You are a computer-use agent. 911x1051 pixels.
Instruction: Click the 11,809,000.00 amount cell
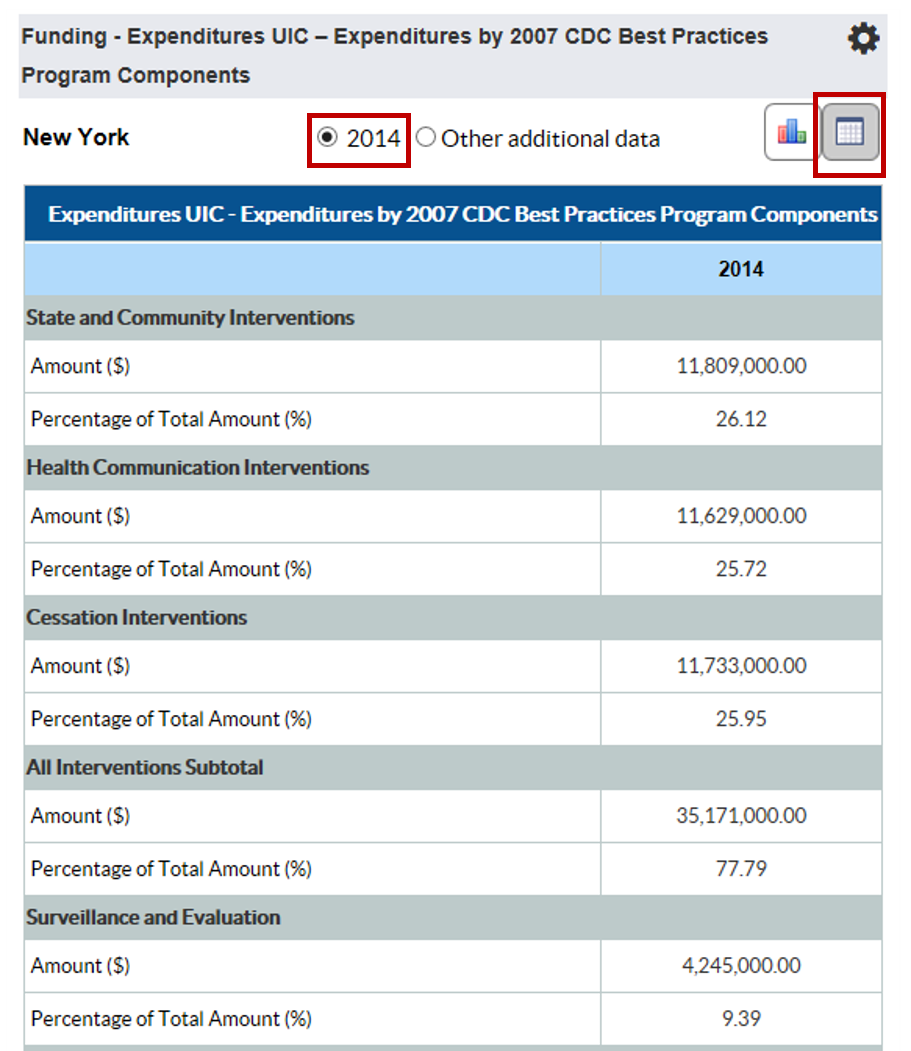click(741, 366)
